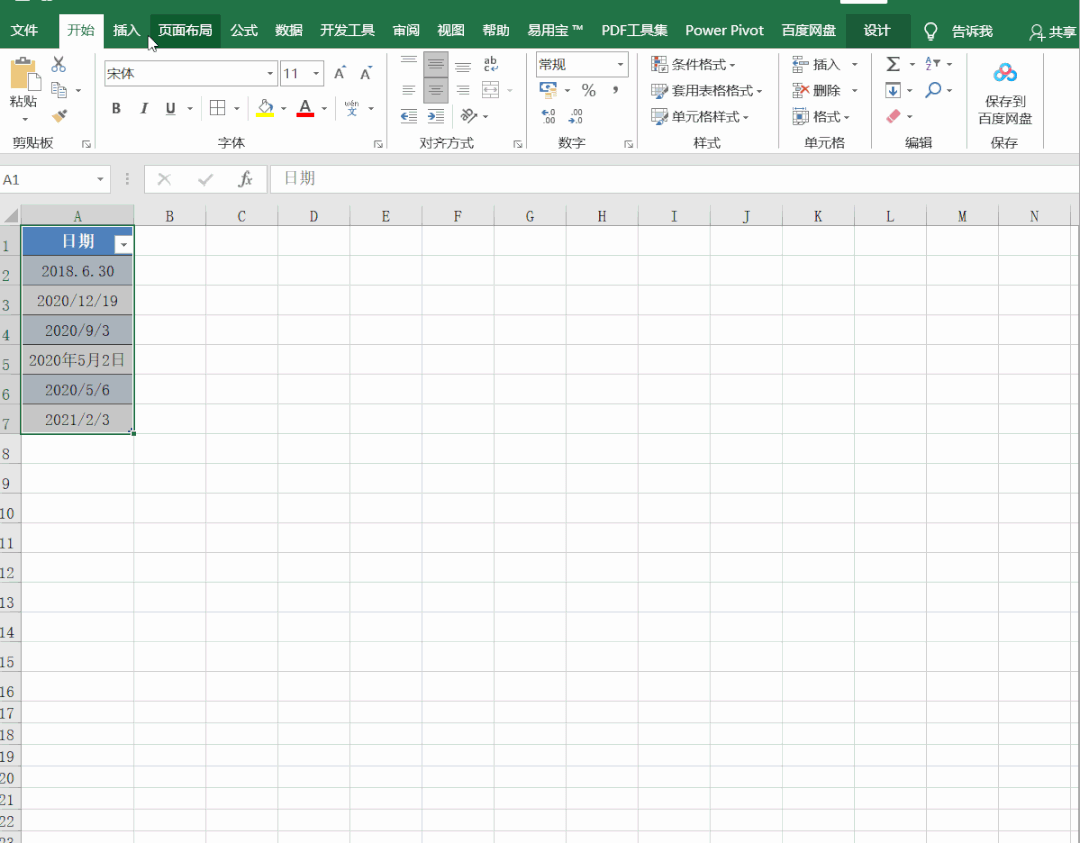The image size is (1080, 843).
Task: Apply yellow fill color bucket
Action: [x=265, y=108]
